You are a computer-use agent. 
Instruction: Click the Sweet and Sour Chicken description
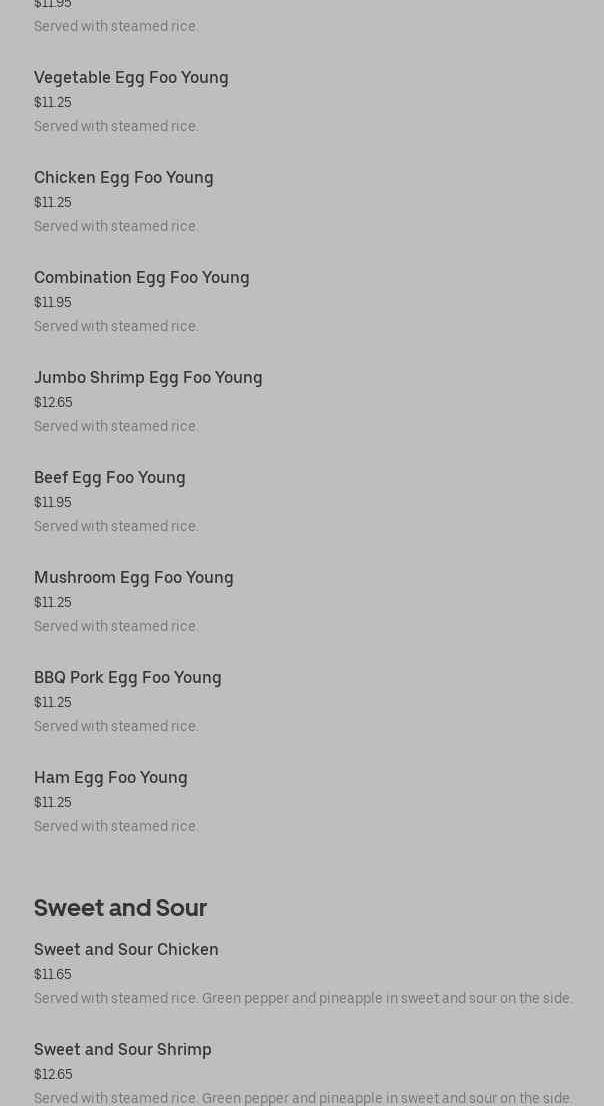pos(303,999)
